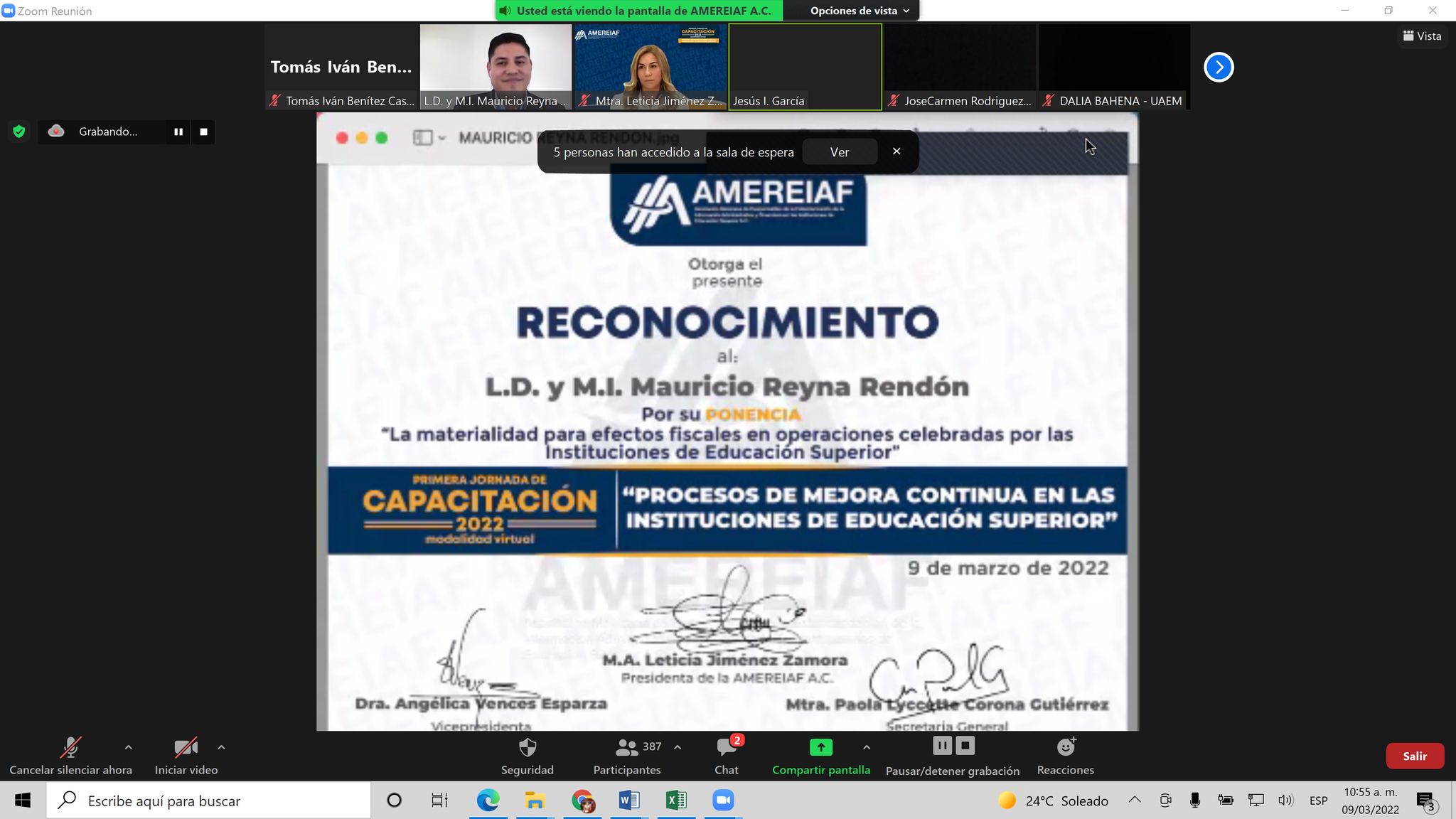
Task: Start camera with Iniciar video
Action: [186, 756]
